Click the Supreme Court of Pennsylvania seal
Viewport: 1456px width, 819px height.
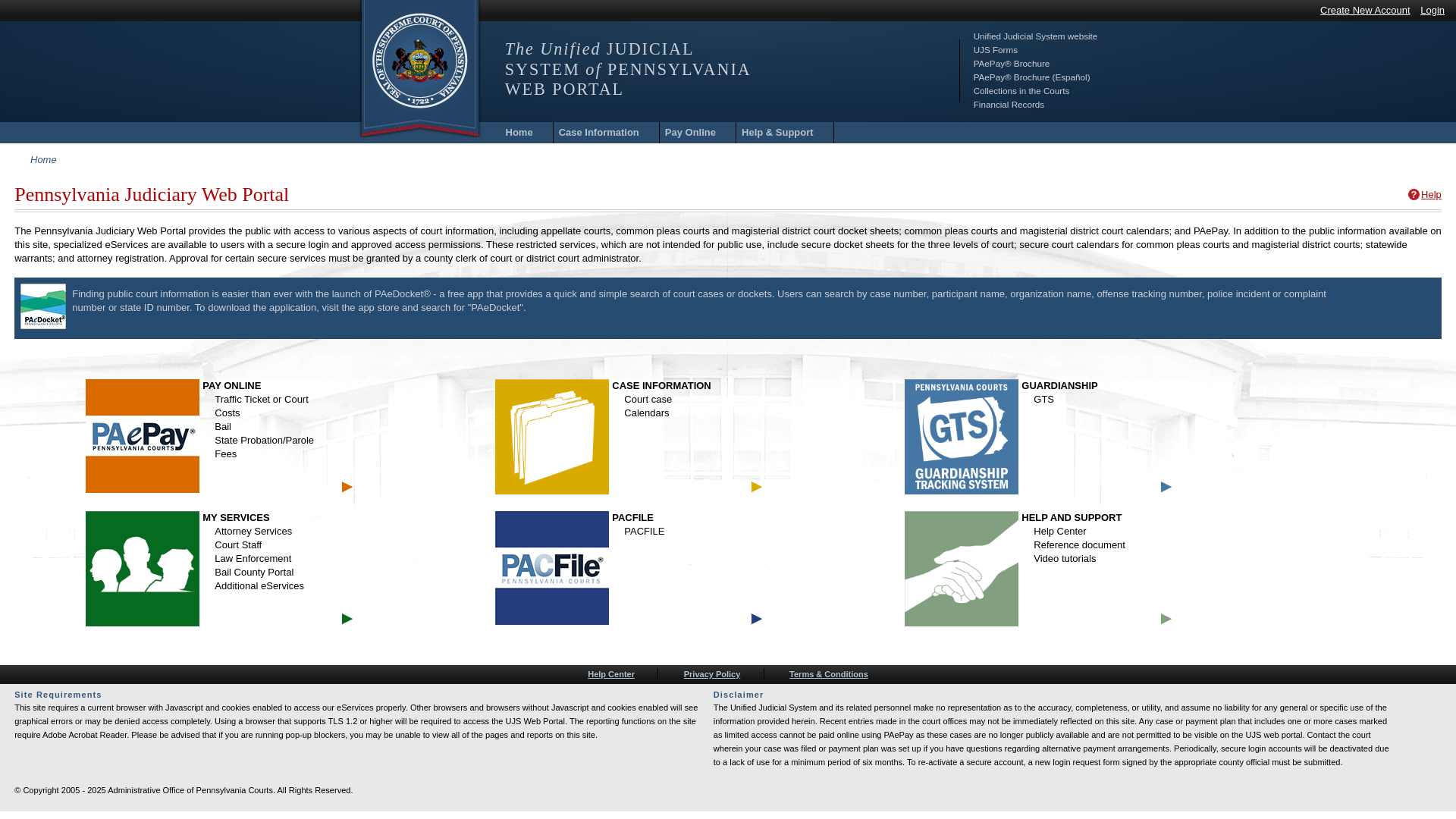(x=420, y=61)
